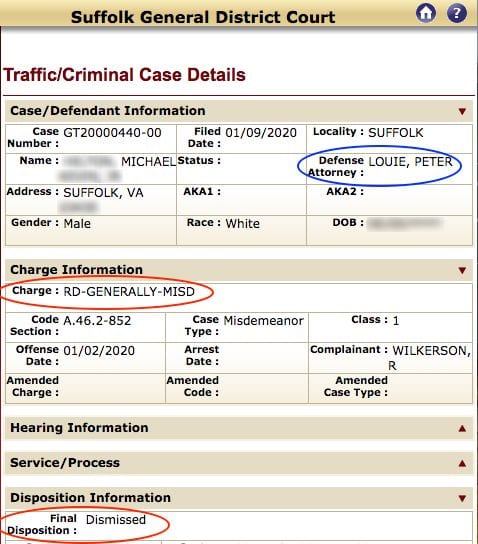
Task: Collapse the Charge Information section arrow
Action: click(x=462, y=270)
